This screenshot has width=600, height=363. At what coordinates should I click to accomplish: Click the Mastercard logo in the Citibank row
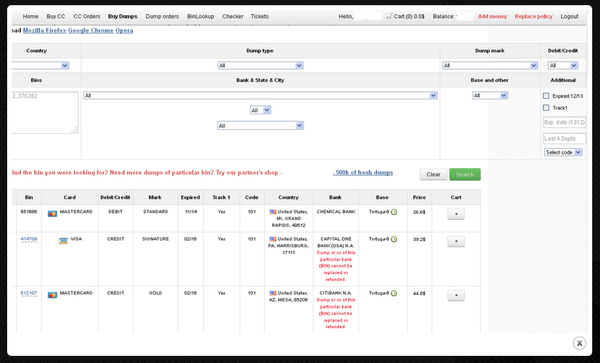[52, 295]
